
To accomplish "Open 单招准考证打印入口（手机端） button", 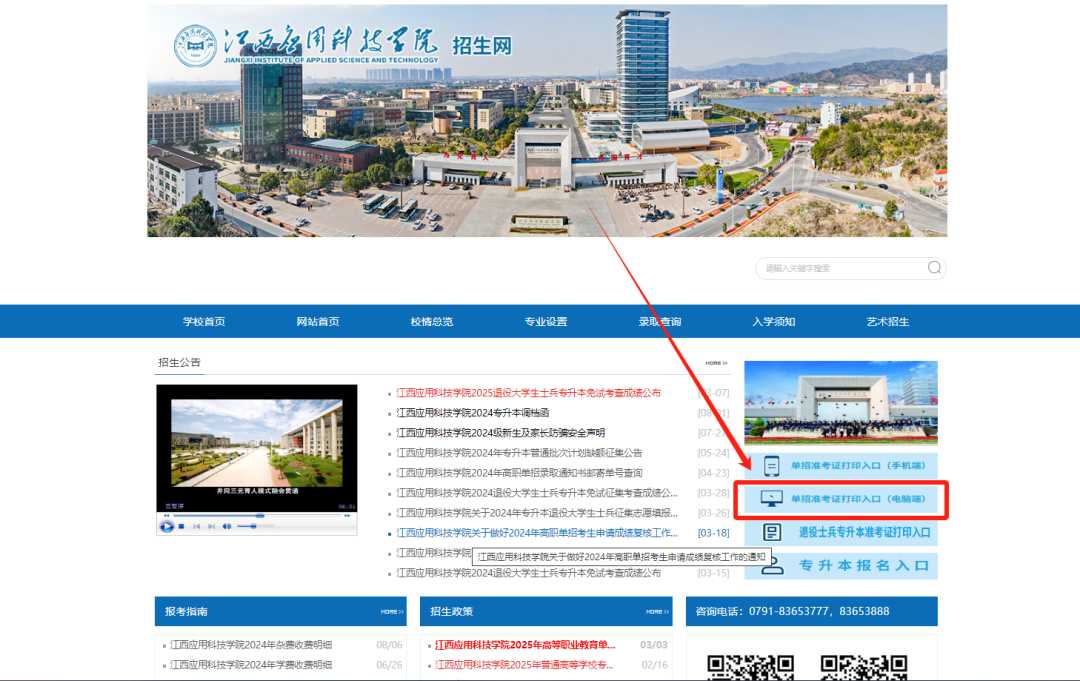I will [x=841, y=465].
